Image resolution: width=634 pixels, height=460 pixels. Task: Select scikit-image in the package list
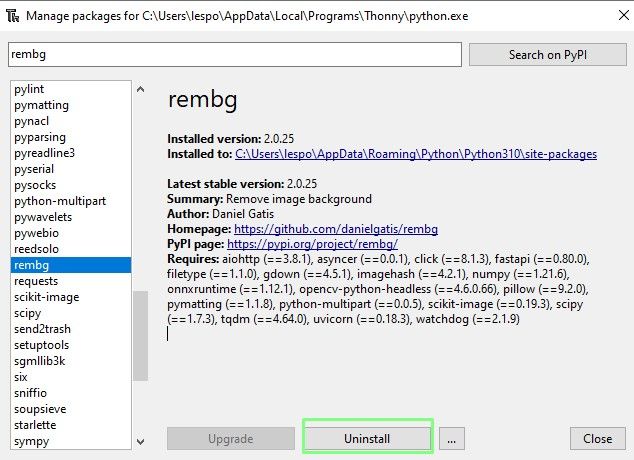46,297
